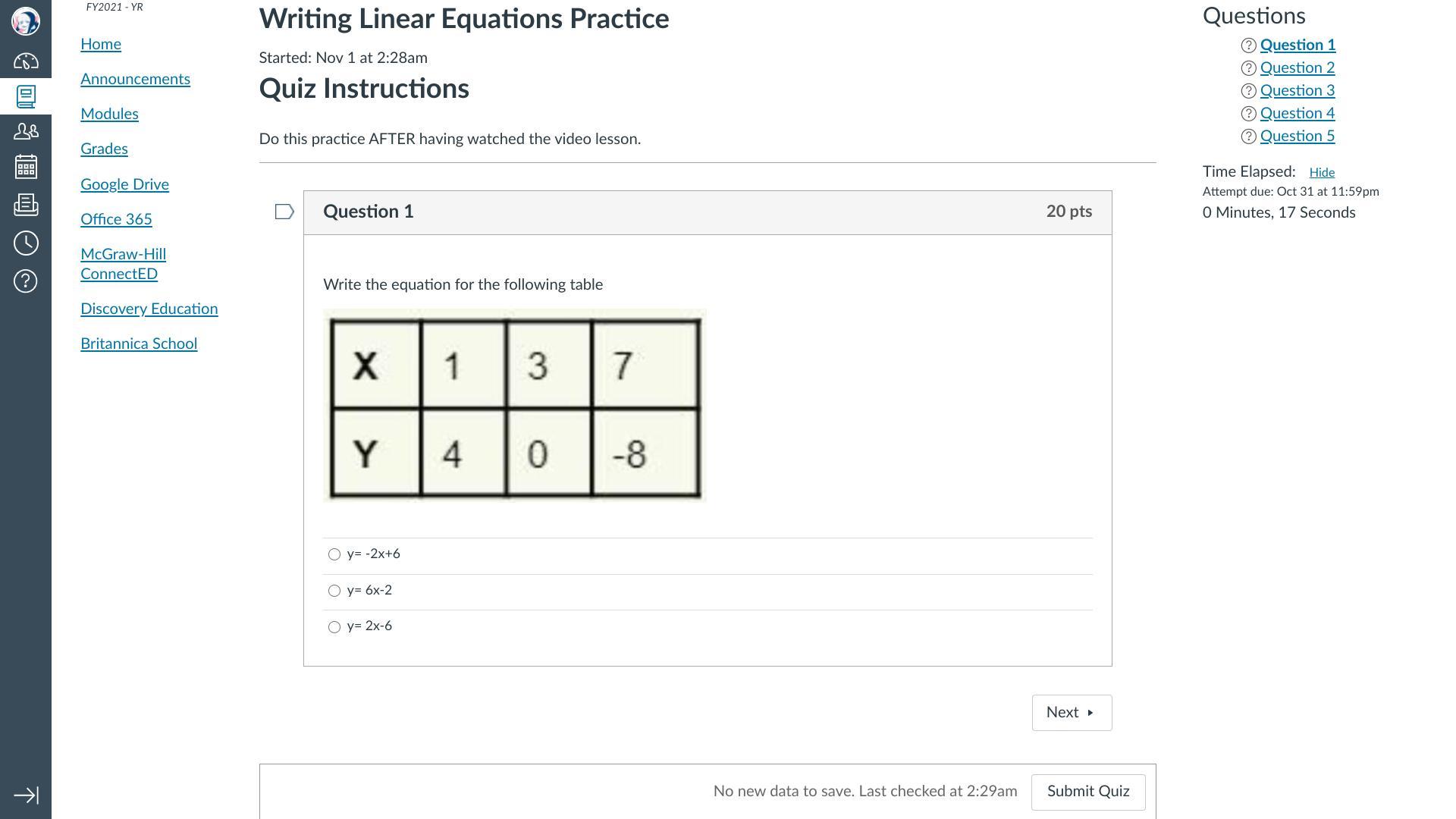Open the user account avatar

click(x=26, y=21)
